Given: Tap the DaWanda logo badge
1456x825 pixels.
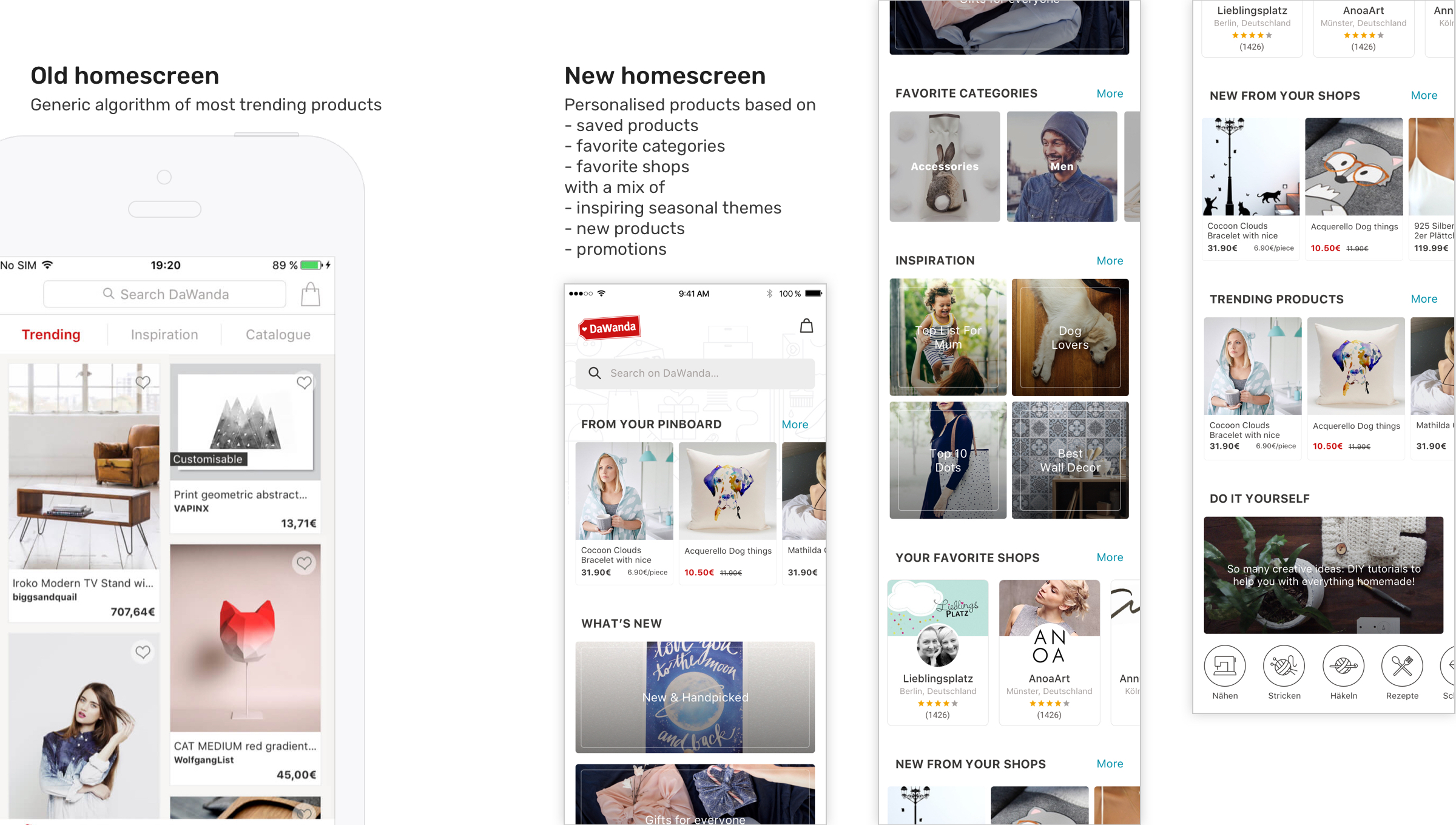Looking at the screenshot, I should click(x=609, y=328).
